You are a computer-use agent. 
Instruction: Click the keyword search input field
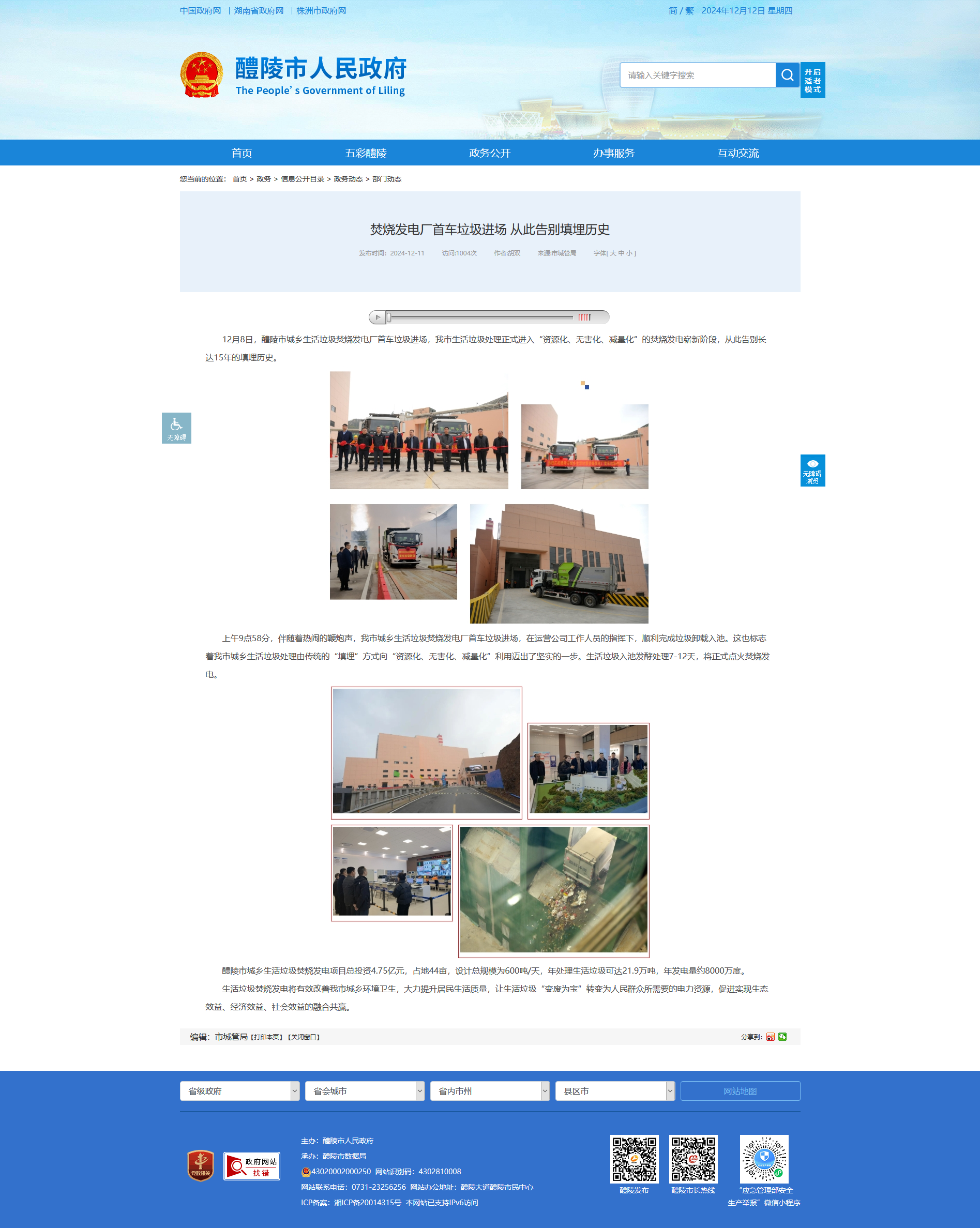[698, 75]
